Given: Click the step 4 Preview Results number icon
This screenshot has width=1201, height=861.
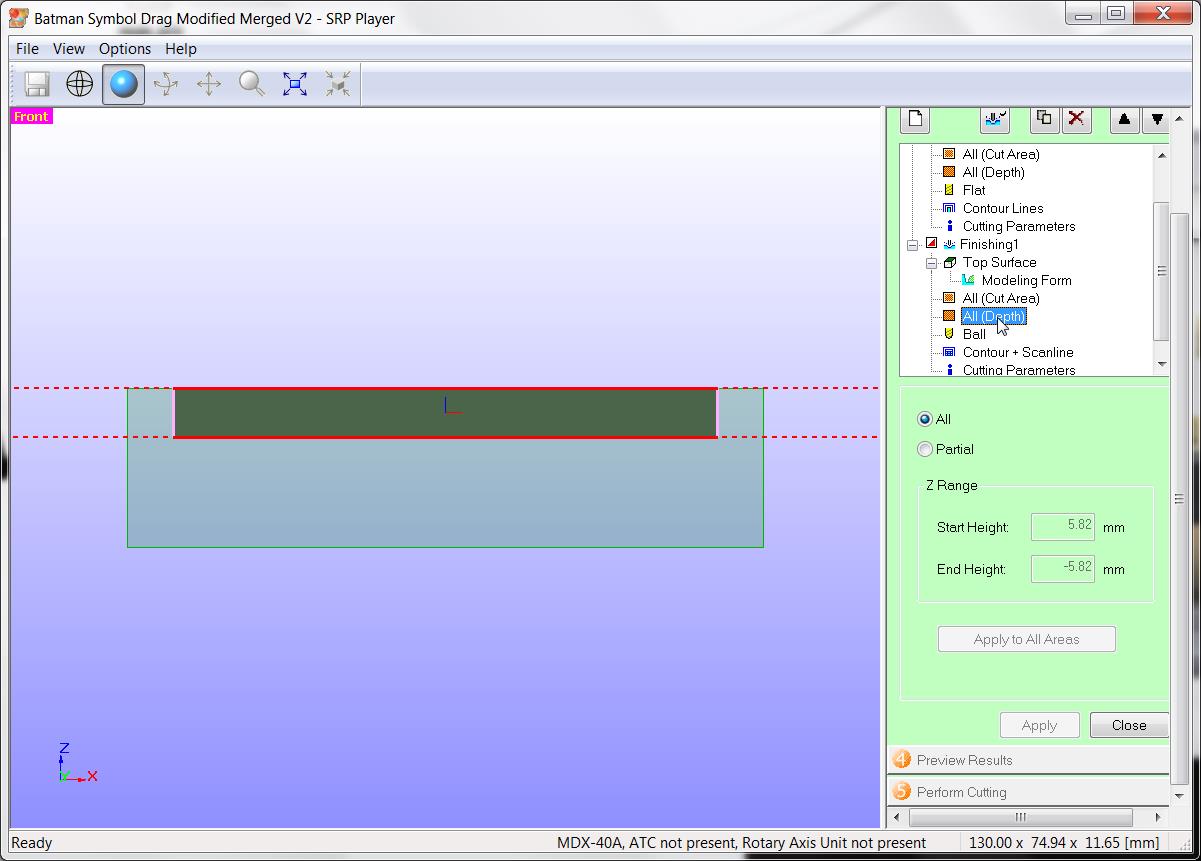Looking at the screenshot, I should 902,759.
